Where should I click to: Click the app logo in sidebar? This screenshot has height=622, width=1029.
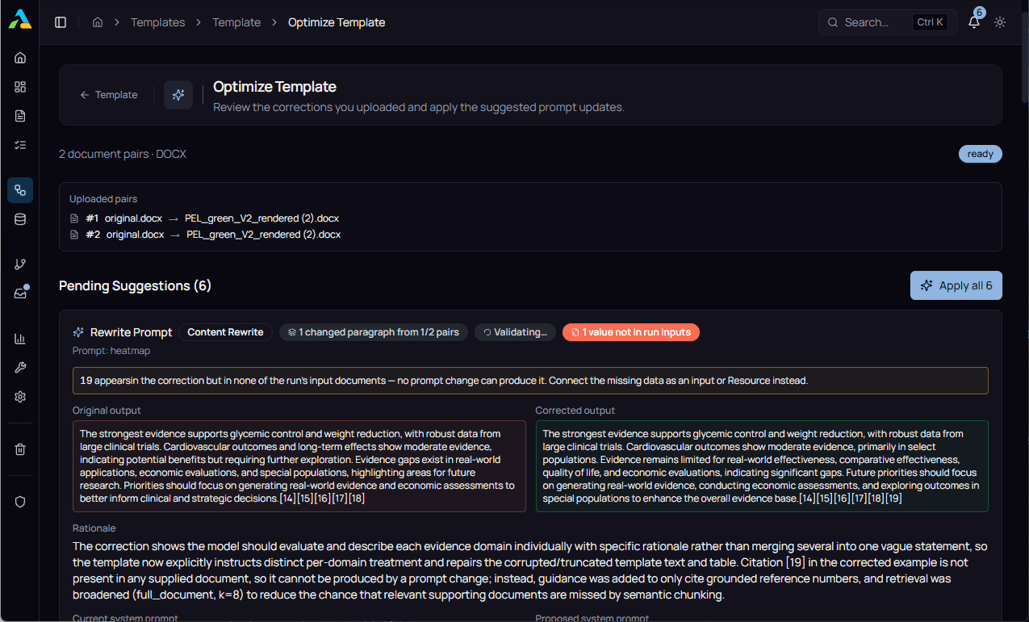coord(20,20)
